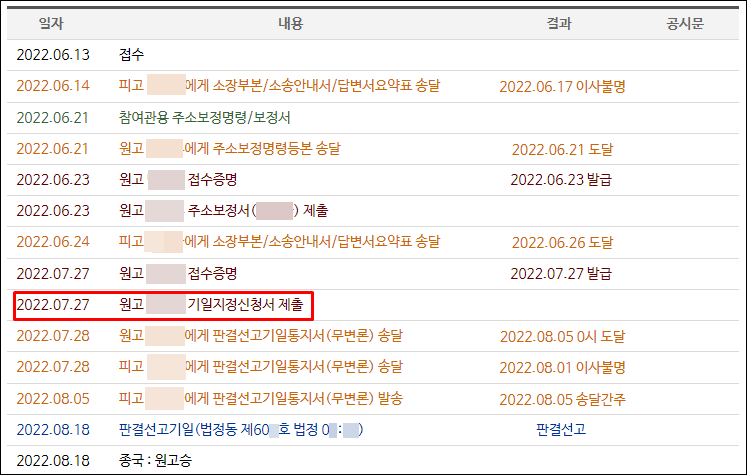747x475 pixels.
Task: Click 판결선고기일통지서(무변론) 발송 entry
Action: point(261,398)
